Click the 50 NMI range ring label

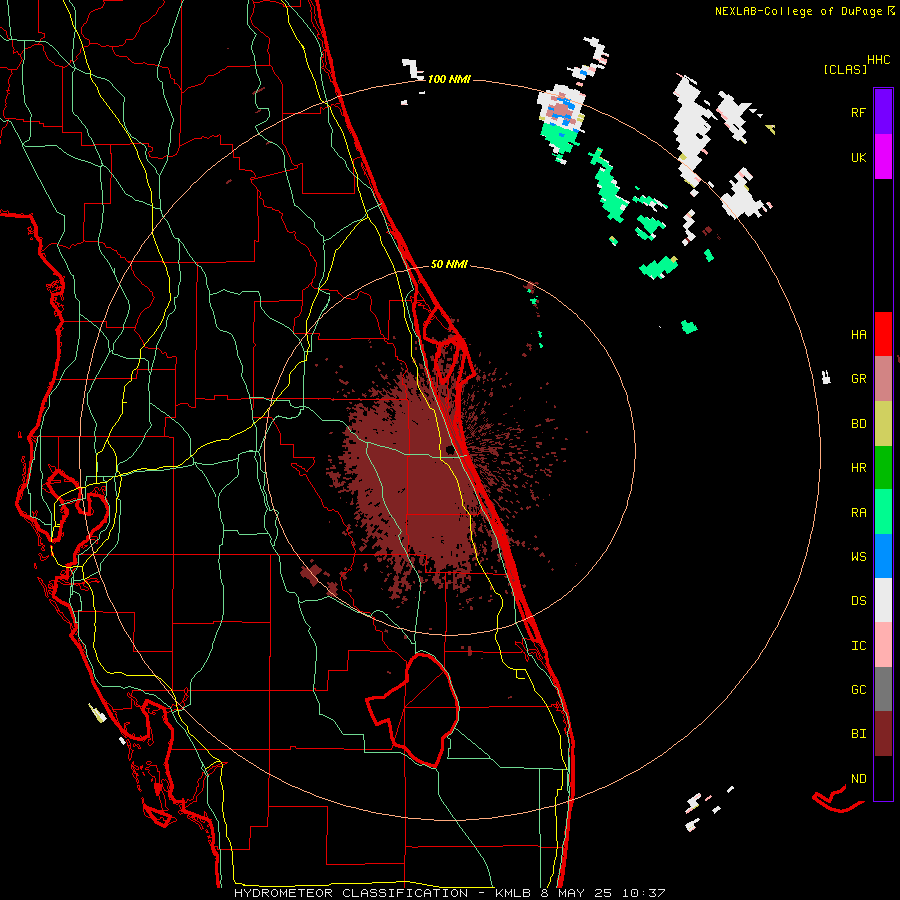[x=449, y=264]
